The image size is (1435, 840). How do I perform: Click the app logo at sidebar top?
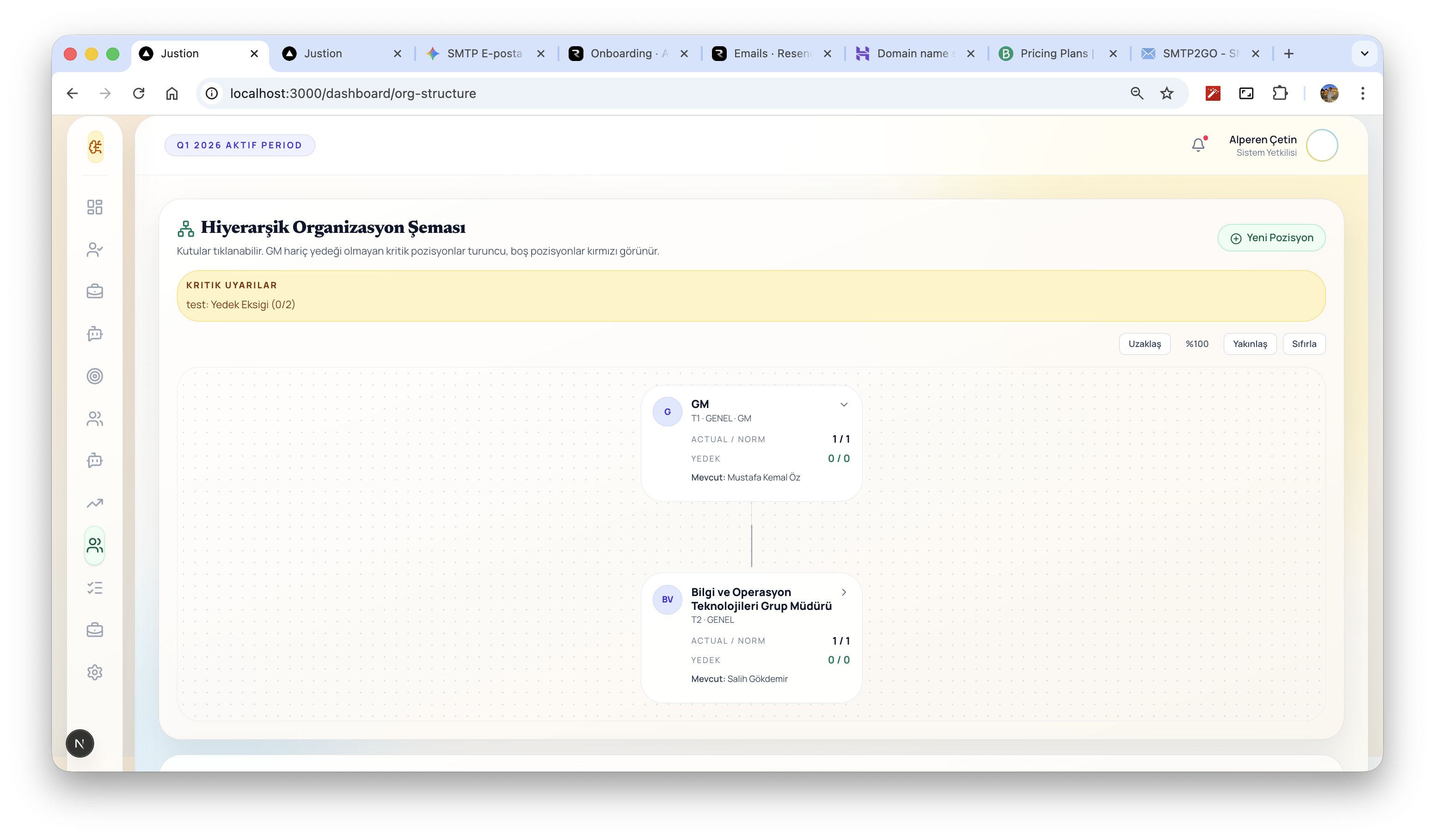point(95,147)
